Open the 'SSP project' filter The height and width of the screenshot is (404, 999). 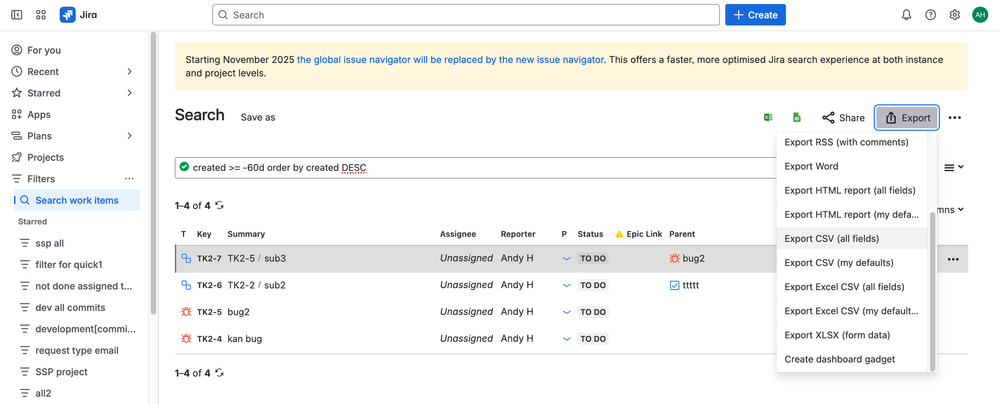(x=61, y=372)
